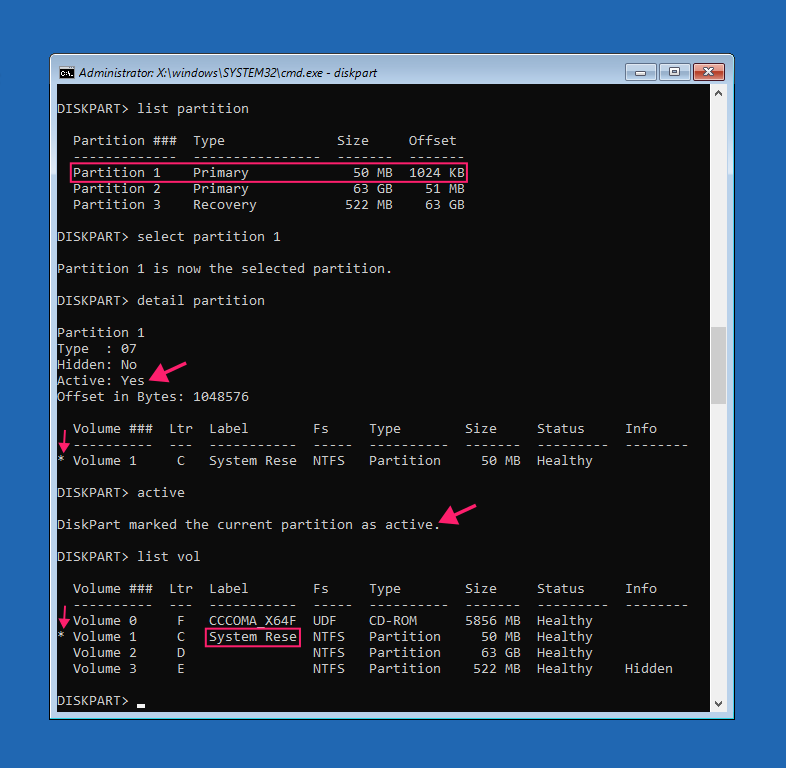Maximize the diskpart command window

coord(674,72)
